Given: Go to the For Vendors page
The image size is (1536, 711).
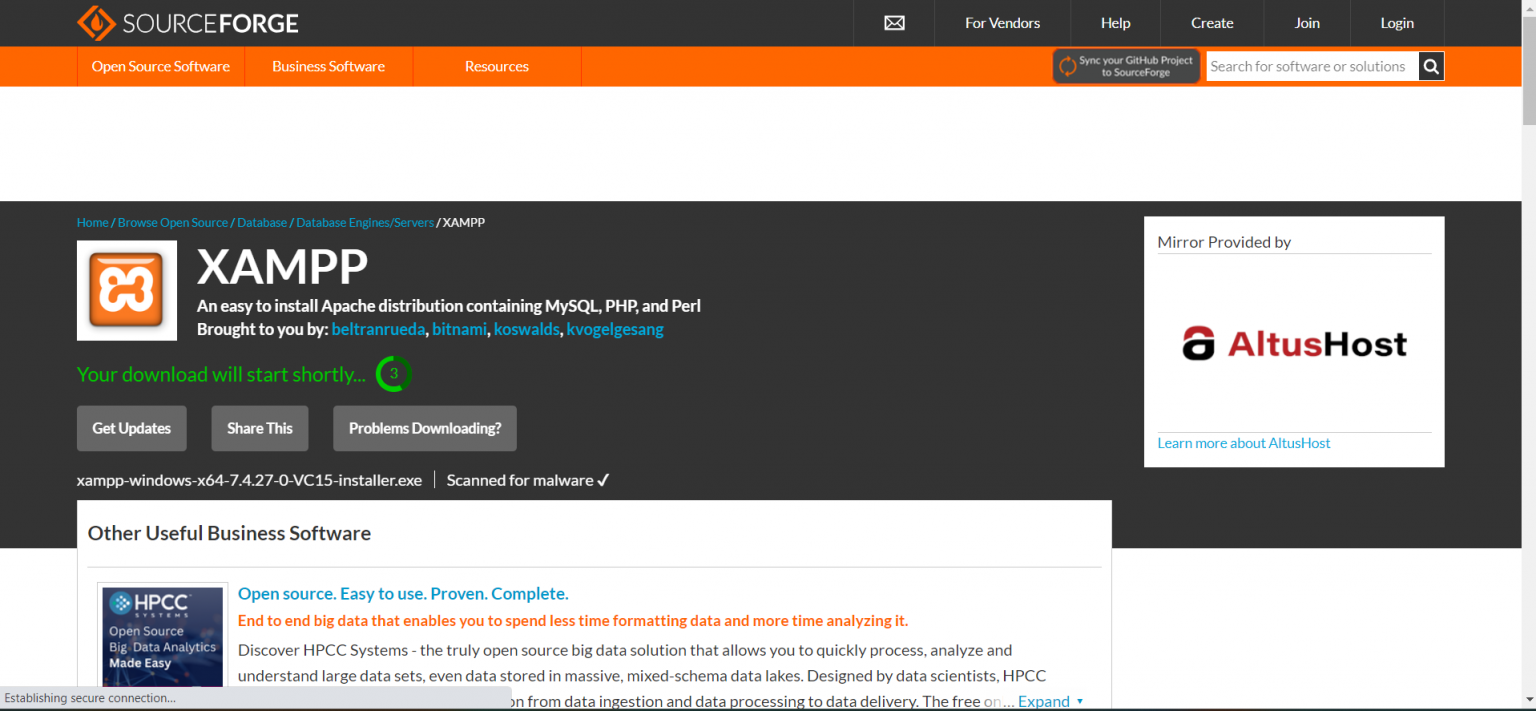Looking at the screenshot, I should [1002, 23].
